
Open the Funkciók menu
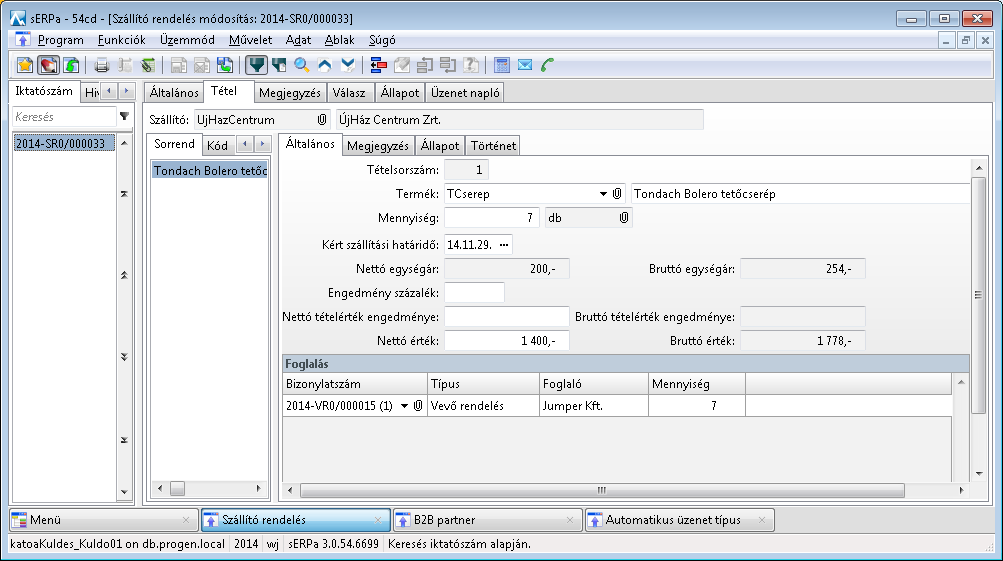pyautogui.click(x=122, y=40)
